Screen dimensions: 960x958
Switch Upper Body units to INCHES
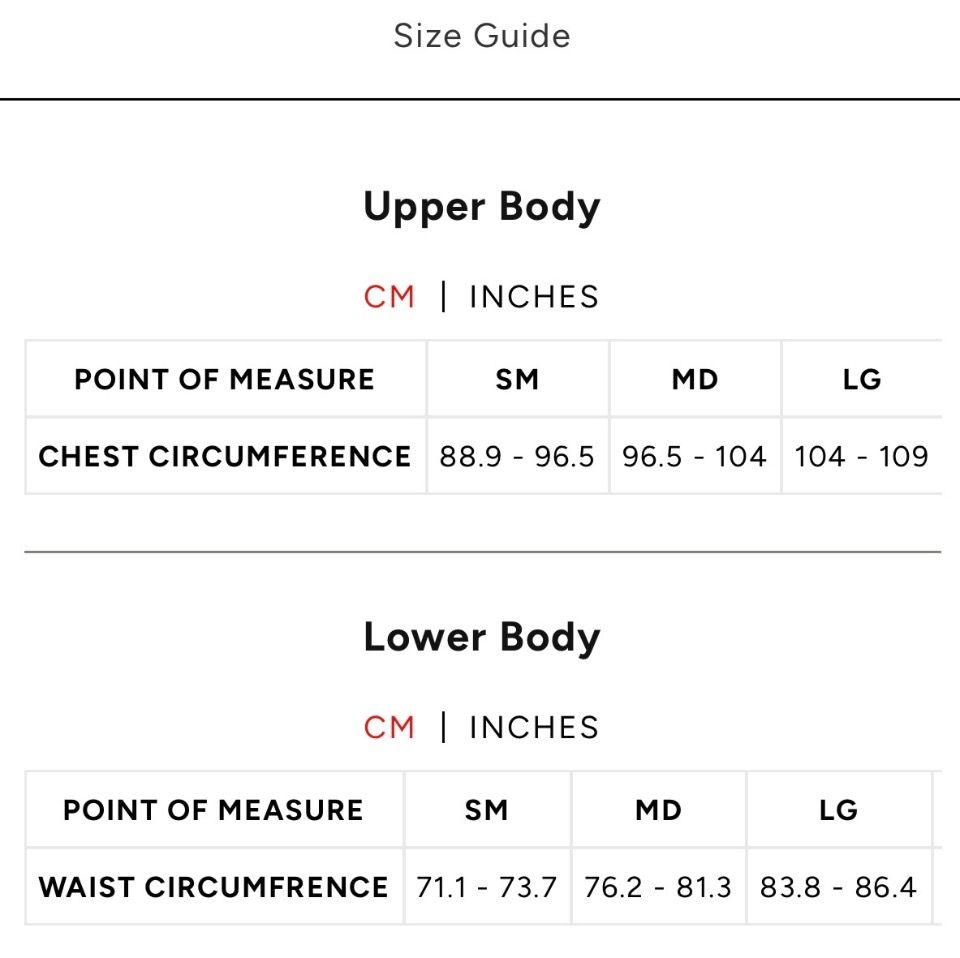coord(533,297)
